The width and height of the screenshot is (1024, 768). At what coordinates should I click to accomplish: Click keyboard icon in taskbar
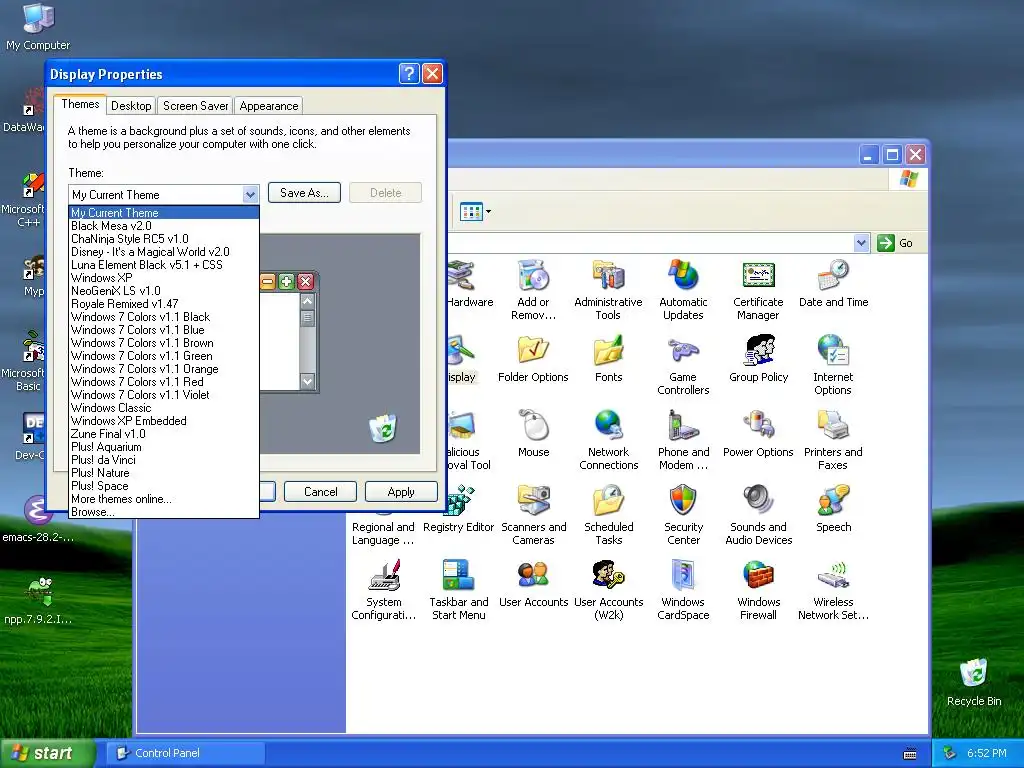click(910, 754)
